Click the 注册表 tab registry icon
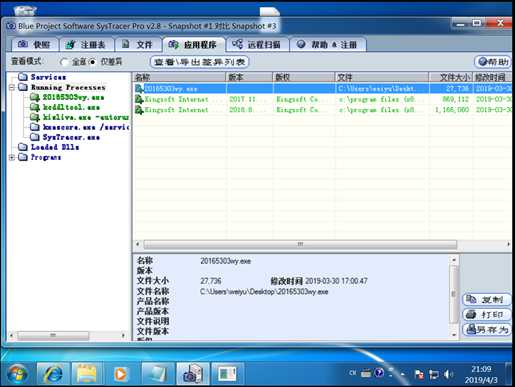 pos(70,44)
